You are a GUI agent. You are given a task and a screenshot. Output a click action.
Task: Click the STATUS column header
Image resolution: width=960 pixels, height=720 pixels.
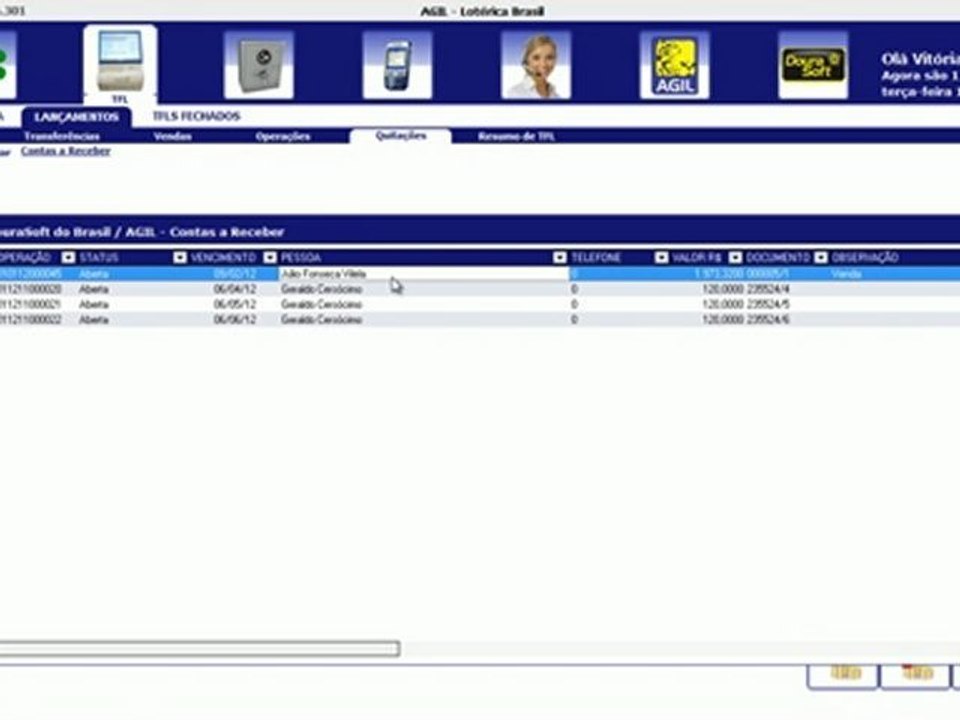click(99, 257)
